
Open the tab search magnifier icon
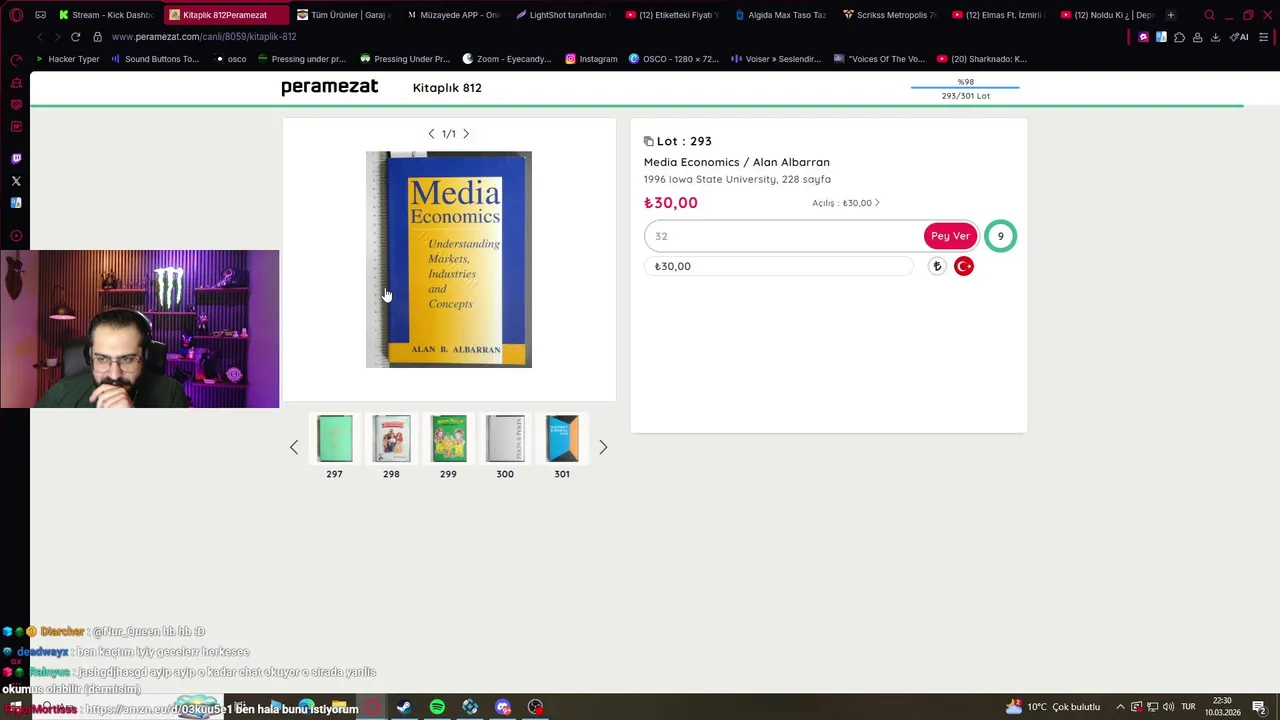pyautogui.click(x=1209, y=15)
